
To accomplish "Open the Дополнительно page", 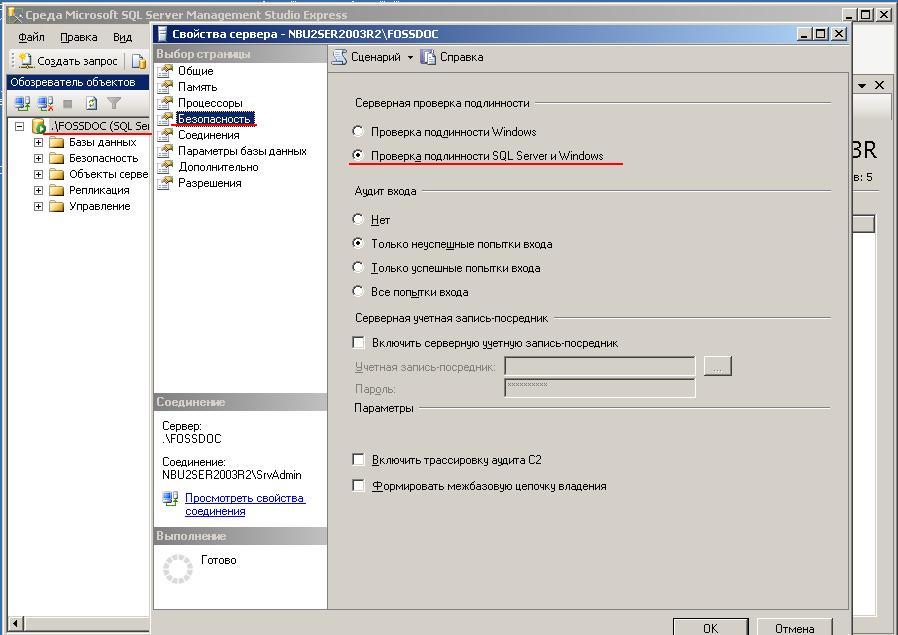I will (218, 167).
